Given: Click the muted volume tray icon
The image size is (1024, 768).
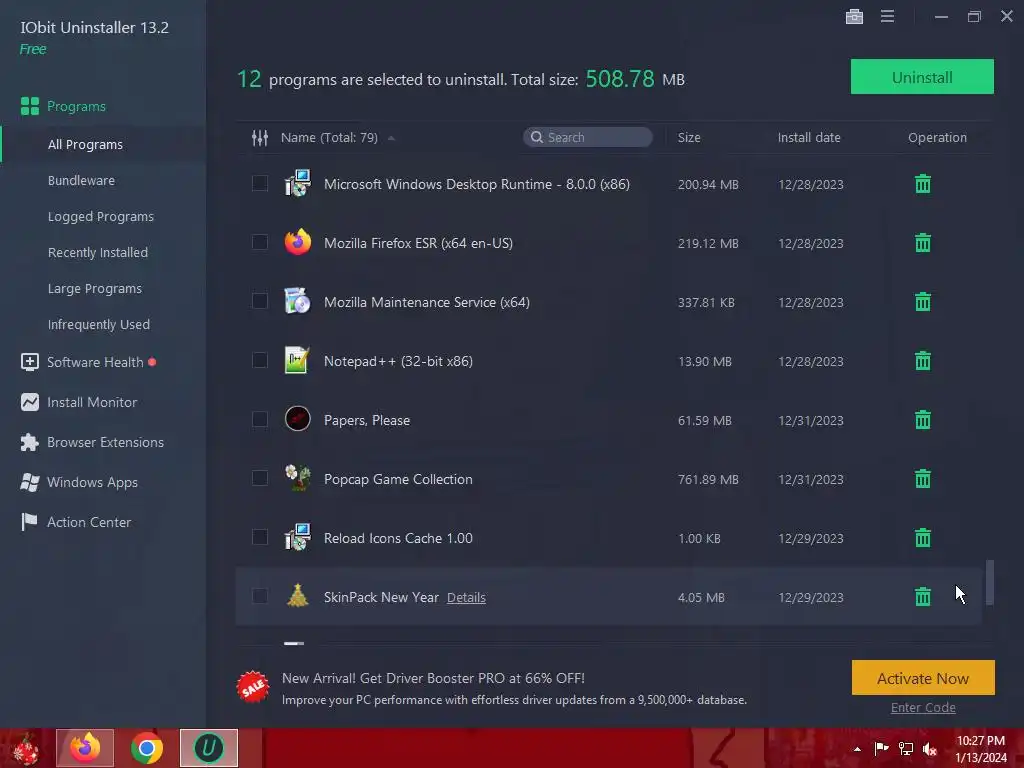Looking at the screenshot, I should tap(930, 749).
